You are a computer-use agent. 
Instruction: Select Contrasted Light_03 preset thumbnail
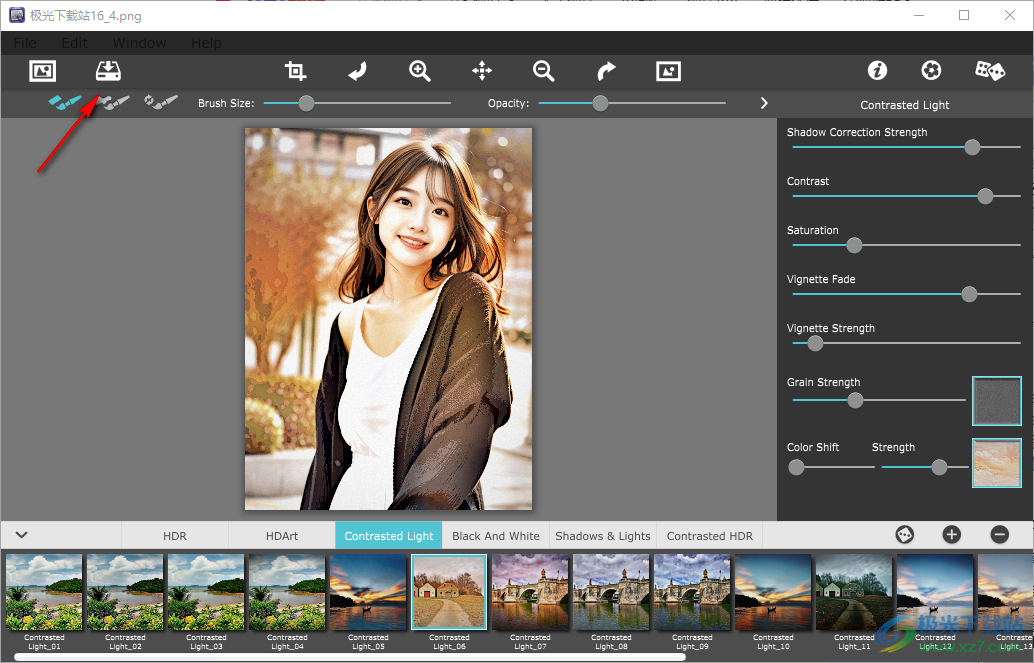point(206,592)
